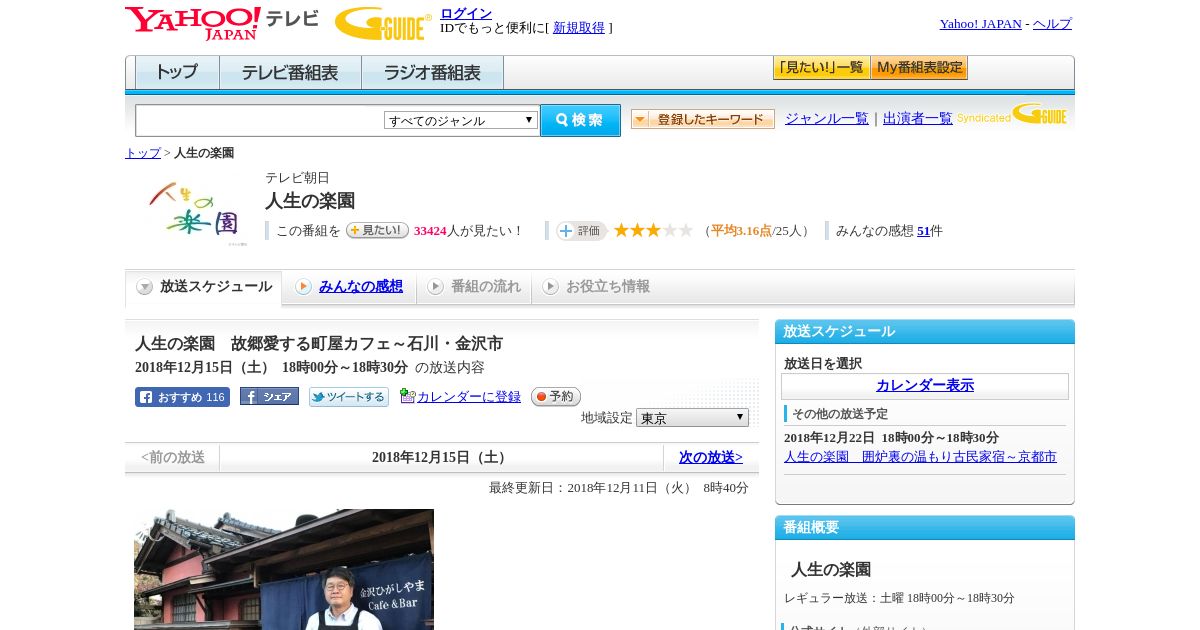Click the 人生の楽園 program logo image

195,212
